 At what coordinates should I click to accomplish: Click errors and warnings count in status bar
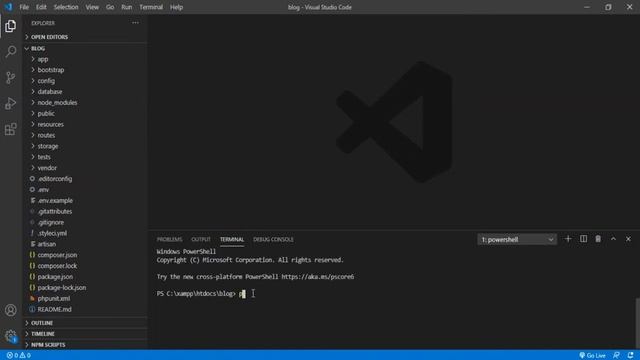19,356
